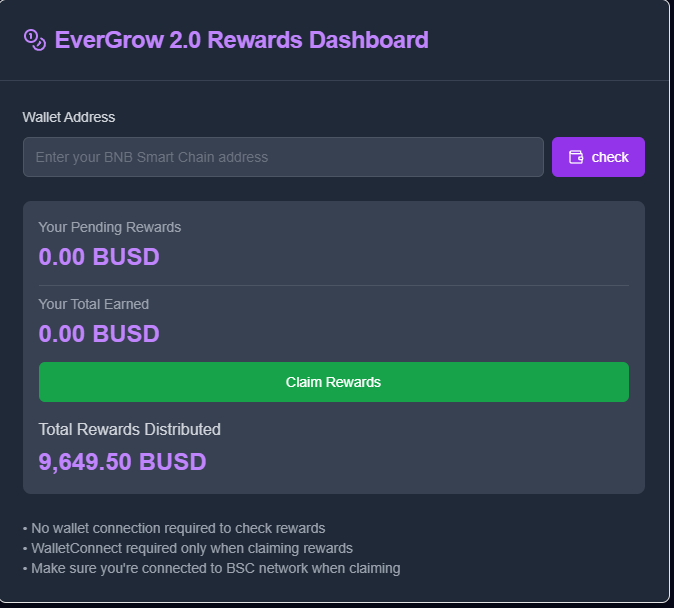The height and width of the screenshot is (608, 674).
Task: Click the pending rewards 0.00 BUSD value
Action: click(99, 257)
